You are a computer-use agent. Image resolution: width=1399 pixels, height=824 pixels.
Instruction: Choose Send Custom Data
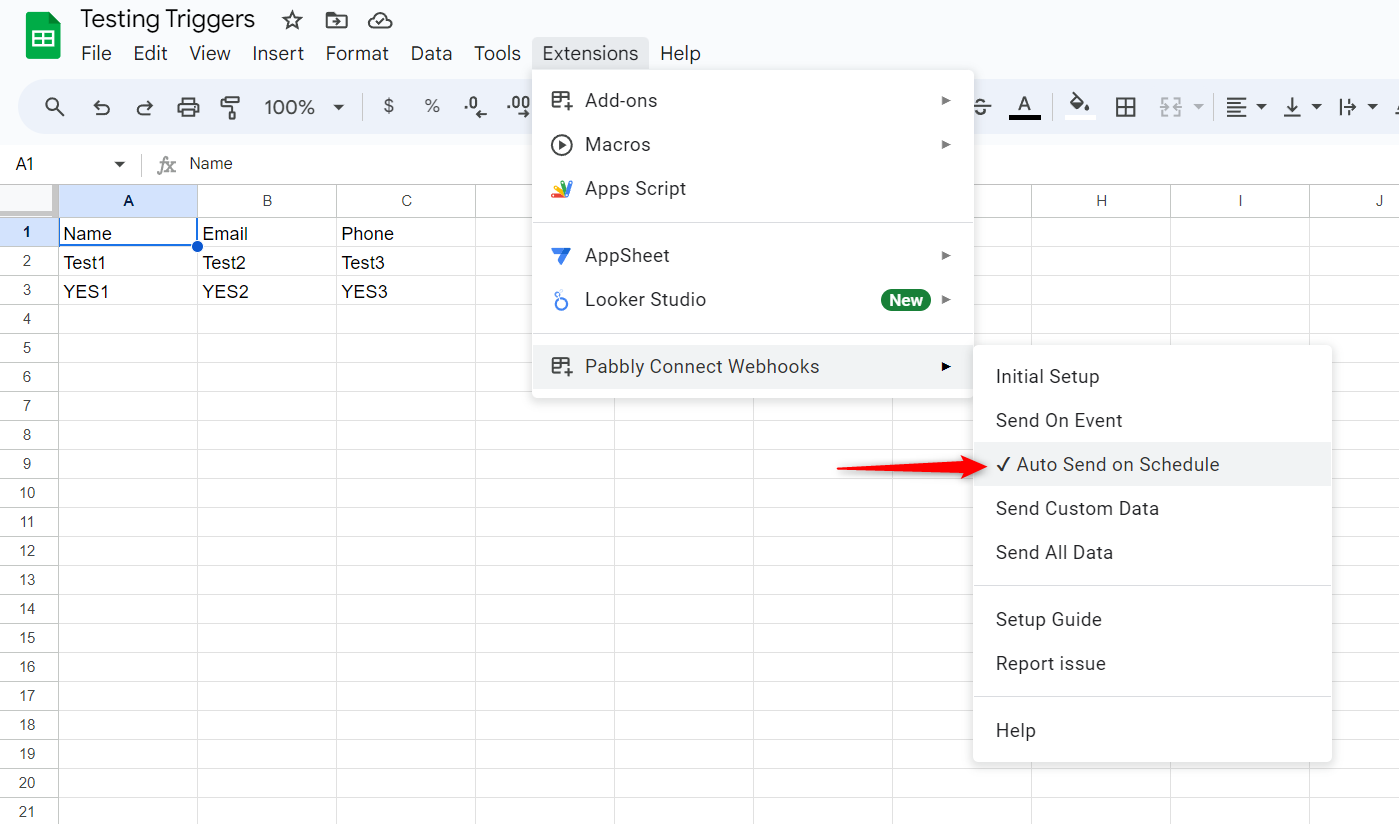click(x=1152, y=509)
